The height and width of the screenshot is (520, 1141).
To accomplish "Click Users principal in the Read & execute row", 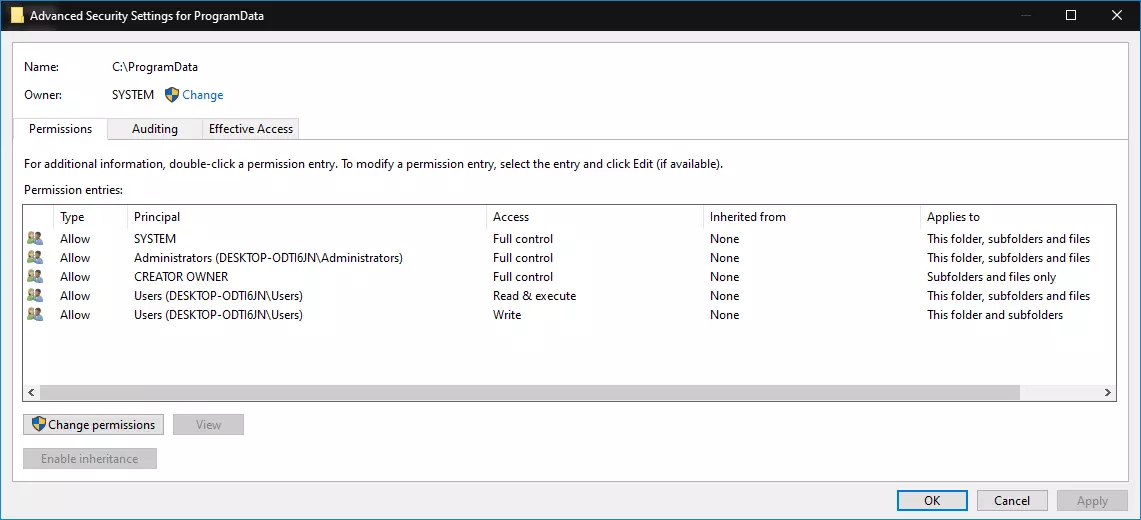I will [218, 295].
